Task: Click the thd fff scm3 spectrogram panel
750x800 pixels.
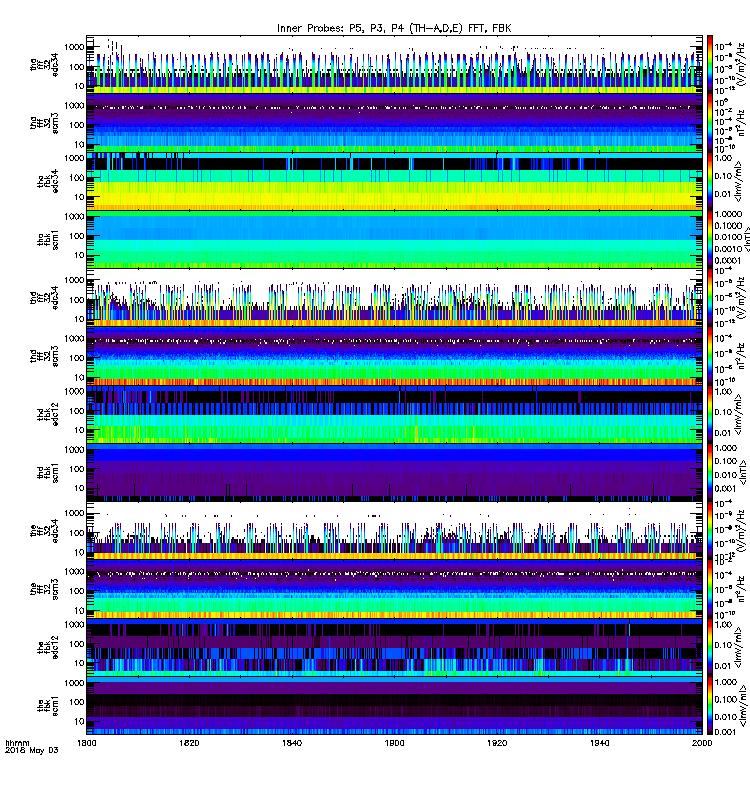Action: [394, 356]
